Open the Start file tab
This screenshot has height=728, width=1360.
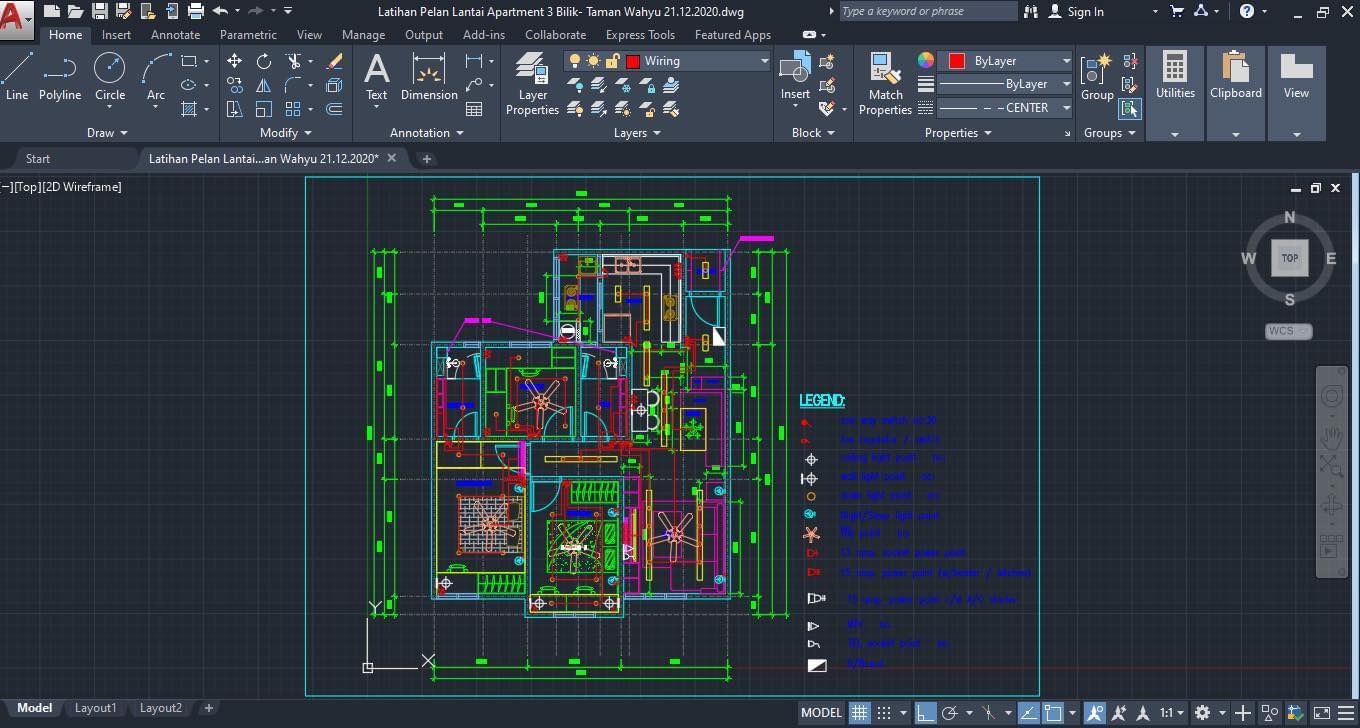point(38,159)
